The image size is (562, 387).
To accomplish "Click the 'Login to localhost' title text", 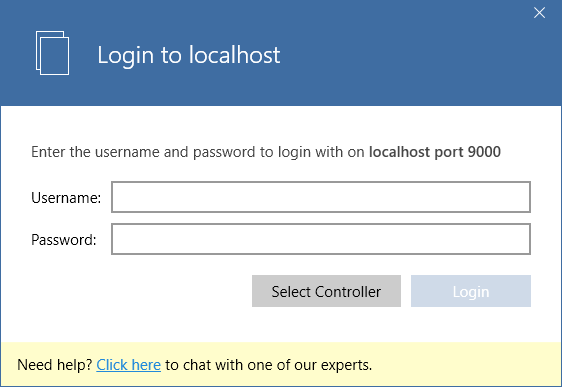I will [x=189, y=55].
